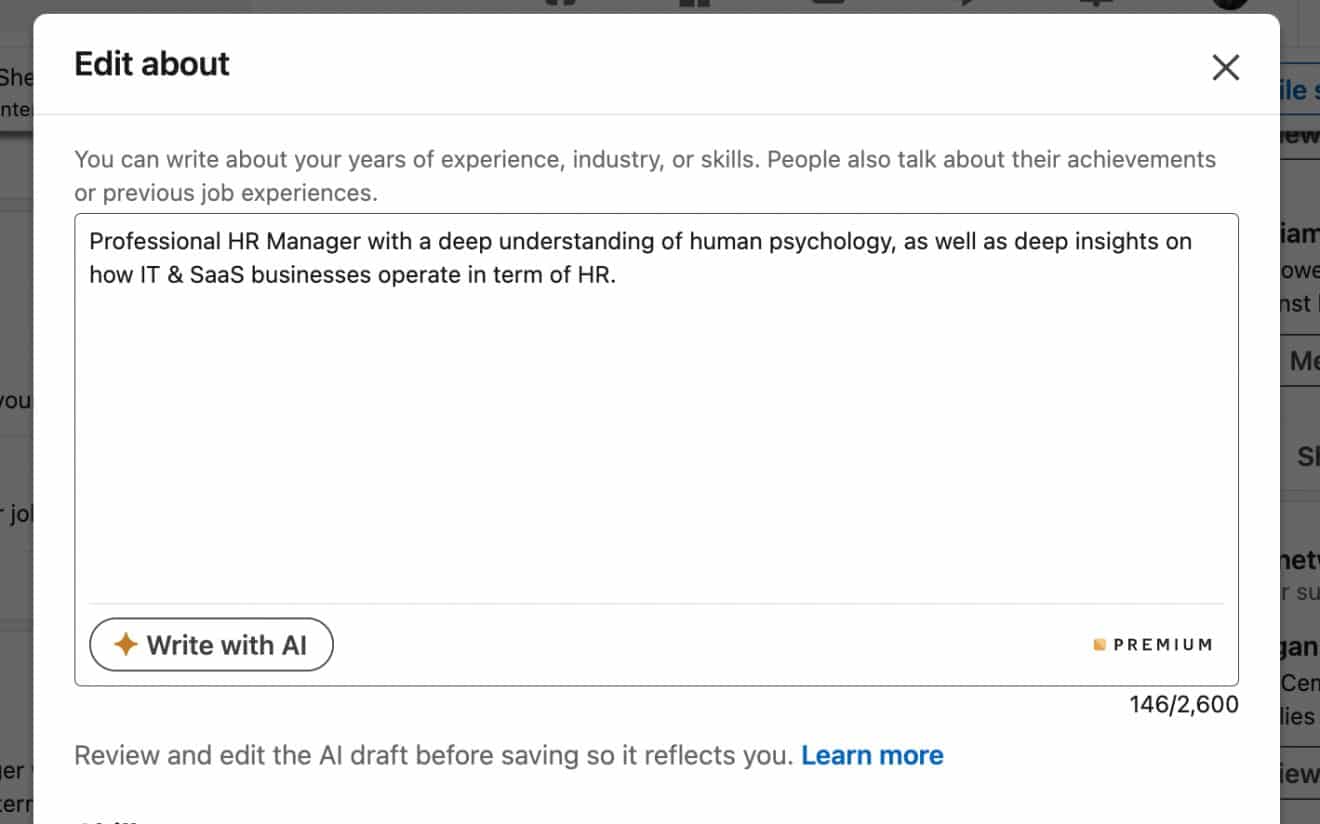Select the character count 146/2,600

1184,704
